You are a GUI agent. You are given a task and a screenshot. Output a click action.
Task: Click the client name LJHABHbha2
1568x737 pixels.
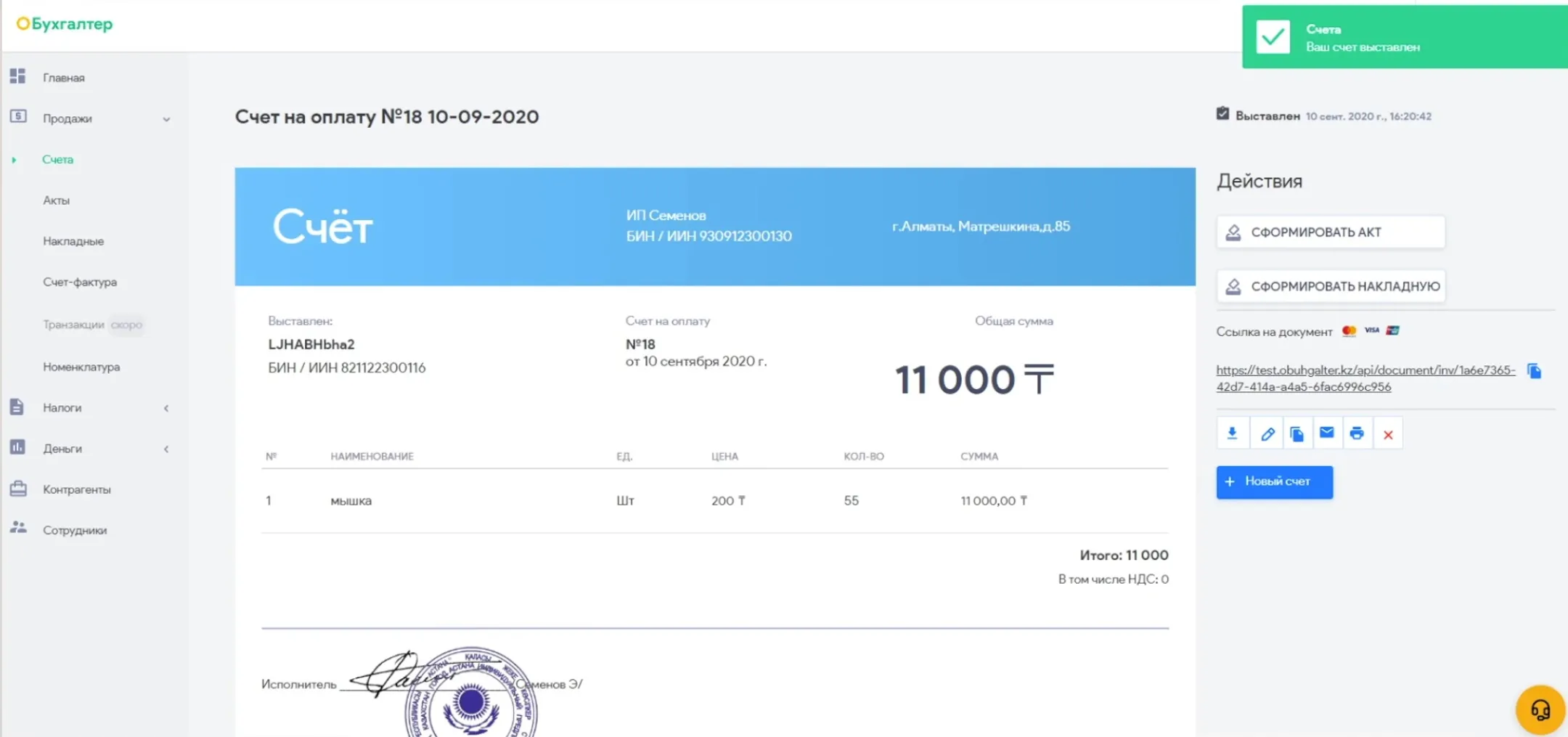311,344
